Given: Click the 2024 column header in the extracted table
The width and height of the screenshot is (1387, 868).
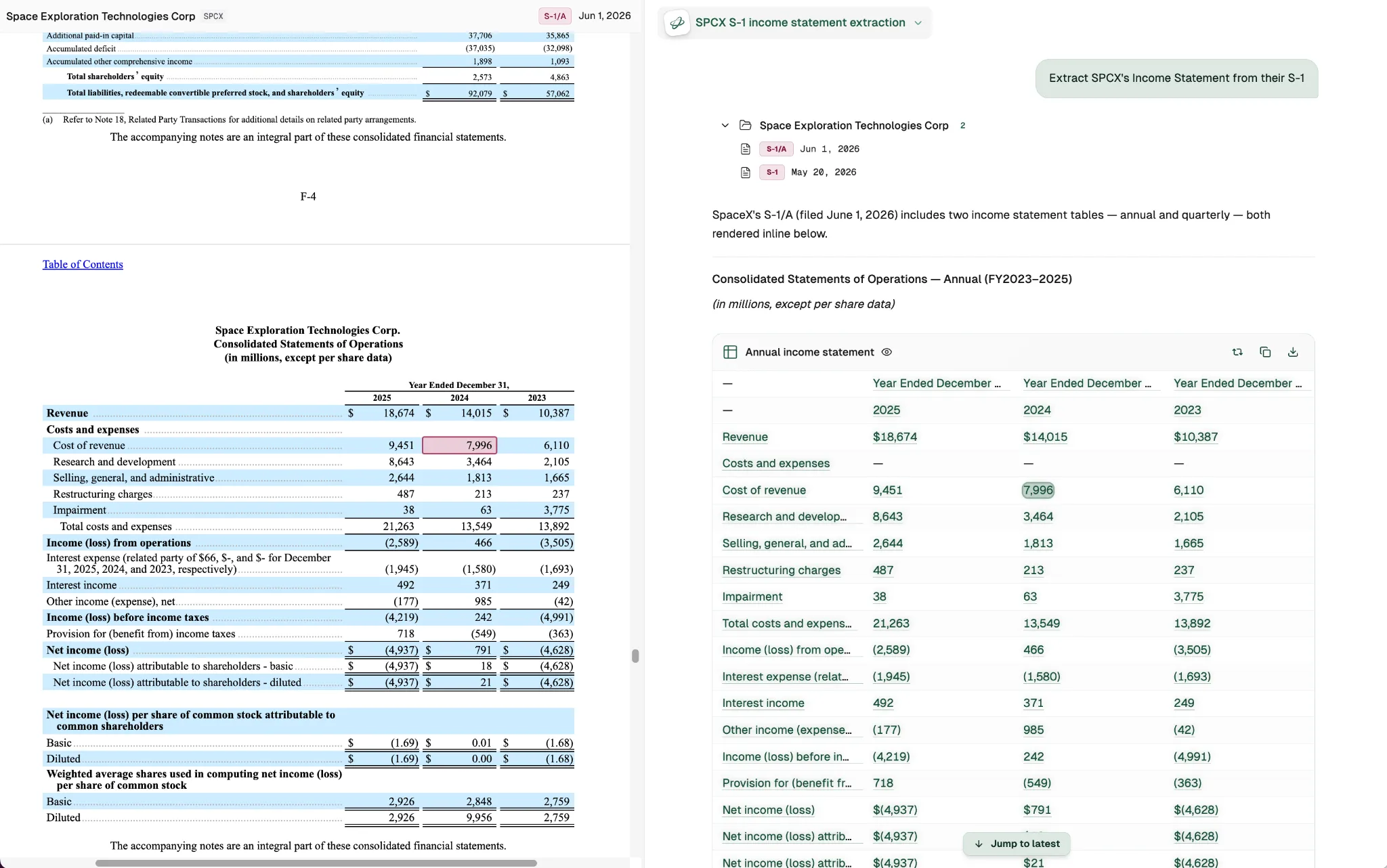Looking at the screenshot, I should click(x=1037, y=410).
